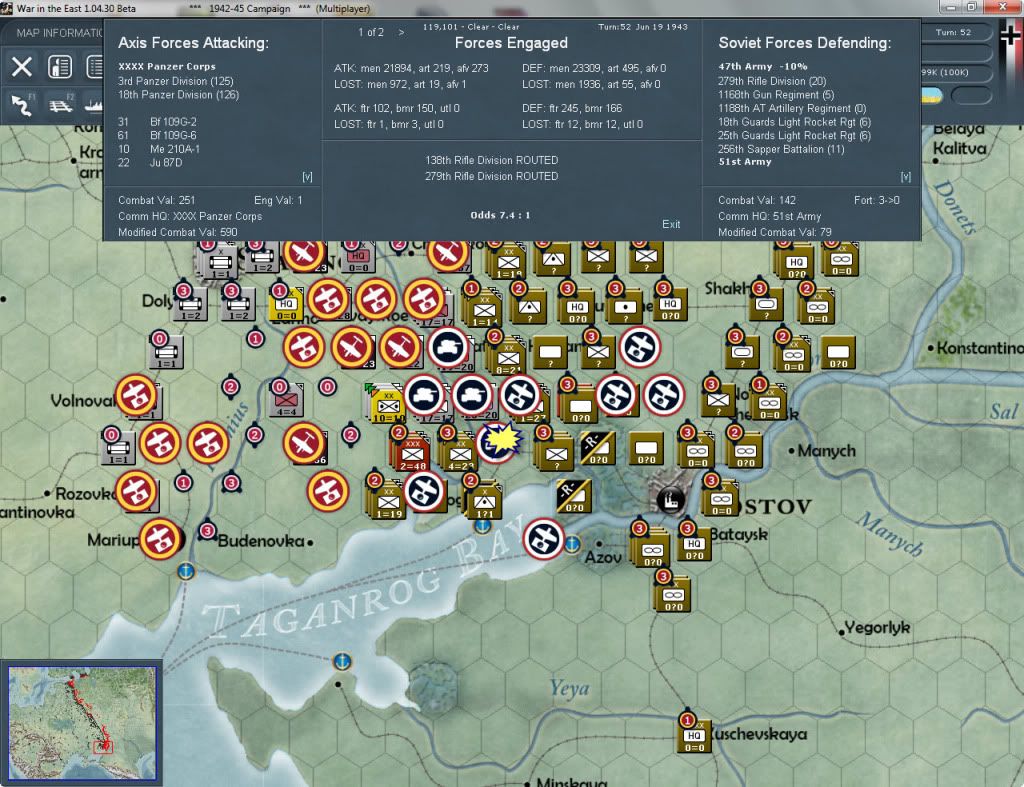Click the bold '51st Army' header in the defender list
This screenshot has height=787, width=1024.
pos(744,161)
